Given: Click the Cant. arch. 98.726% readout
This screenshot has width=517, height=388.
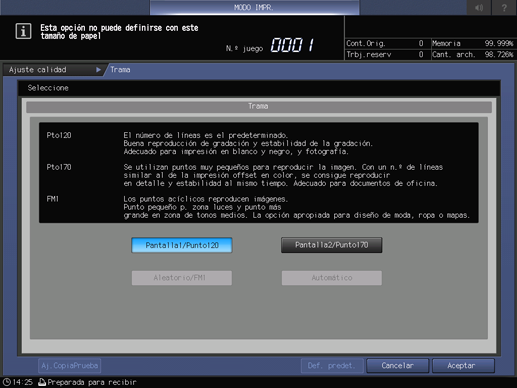Looking at the screenshot, I should tap(473, 54).
